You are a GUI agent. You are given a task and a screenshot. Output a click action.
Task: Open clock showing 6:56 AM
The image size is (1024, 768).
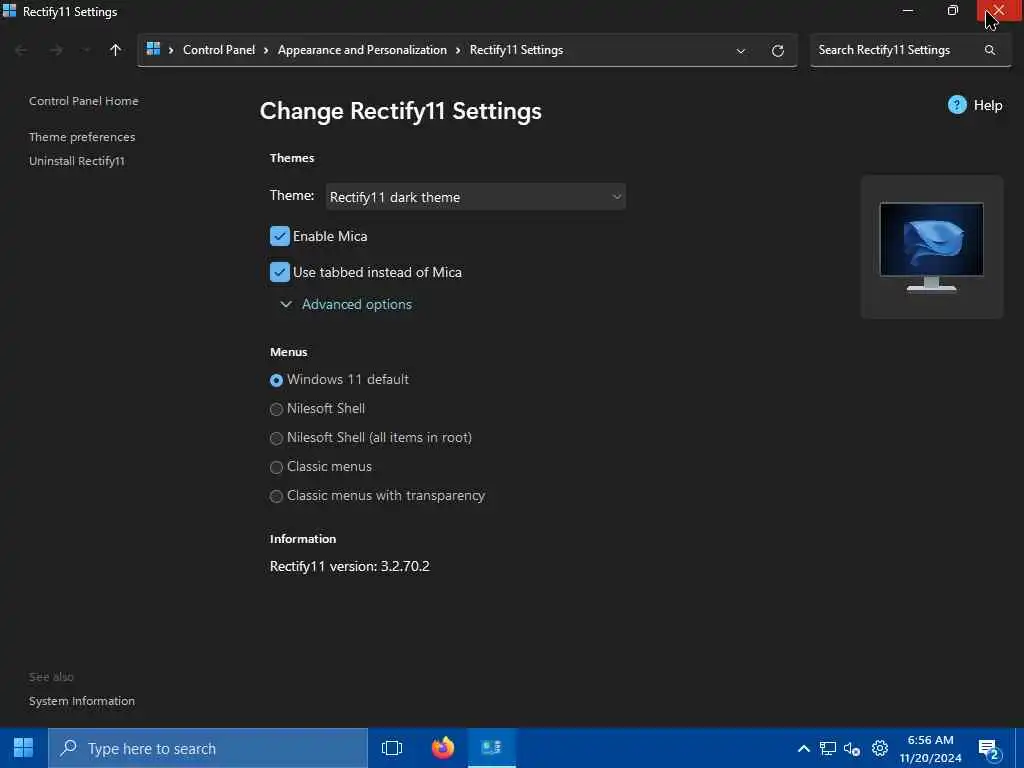[931, 748]
